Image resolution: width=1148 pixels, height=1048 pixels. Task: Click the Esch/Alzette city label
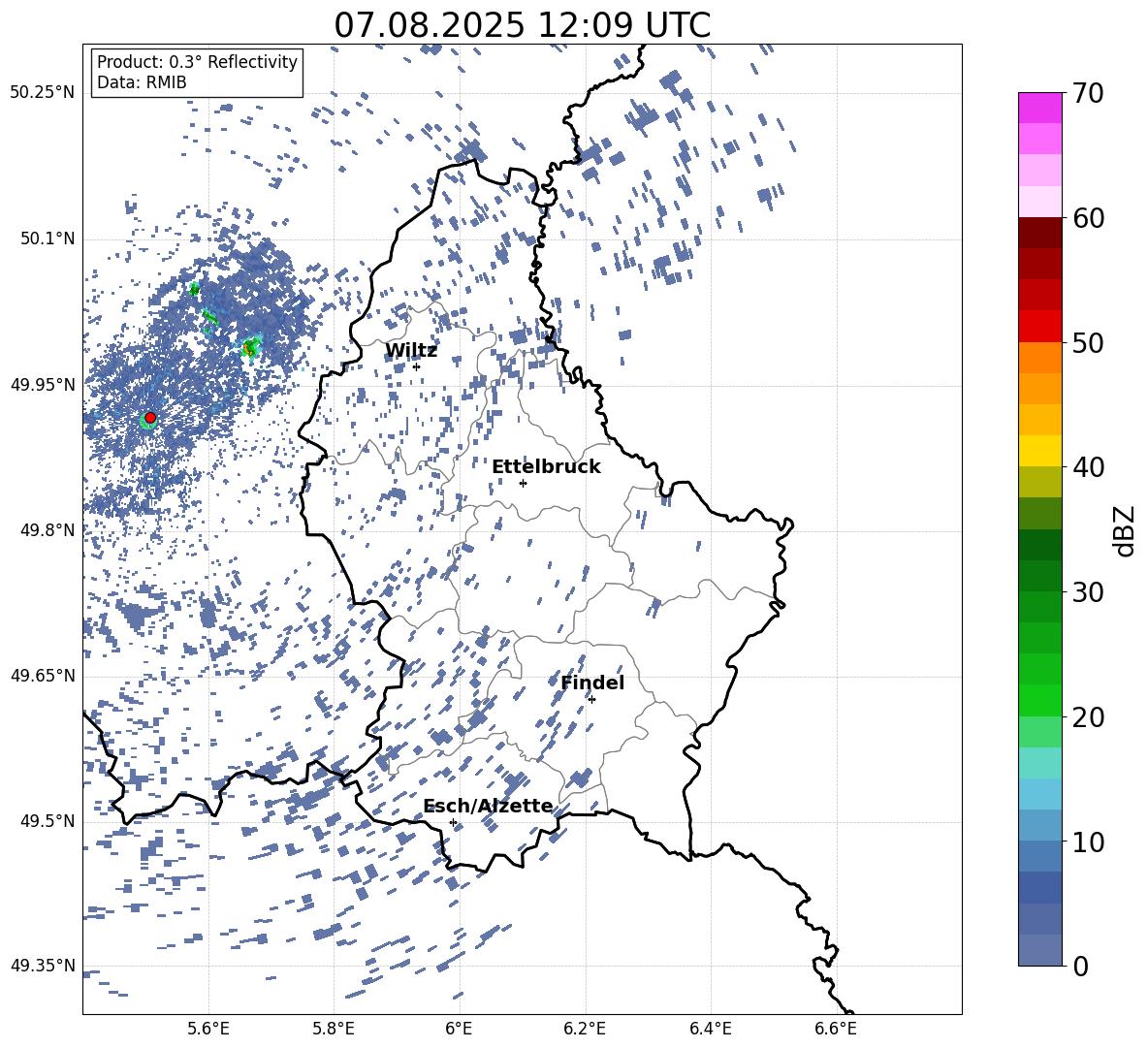click(x=488, y=806)
